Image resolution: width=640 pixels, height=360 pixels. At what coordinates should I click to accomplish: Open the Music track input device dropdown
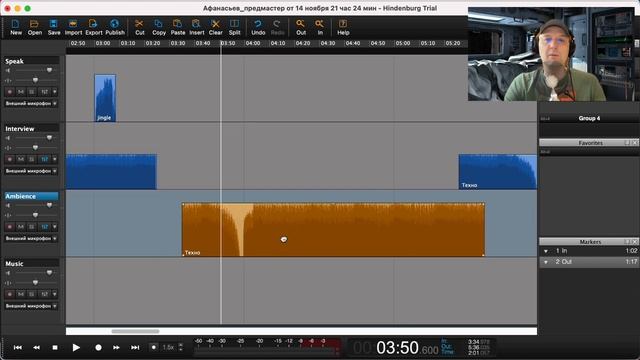point(31,306)
